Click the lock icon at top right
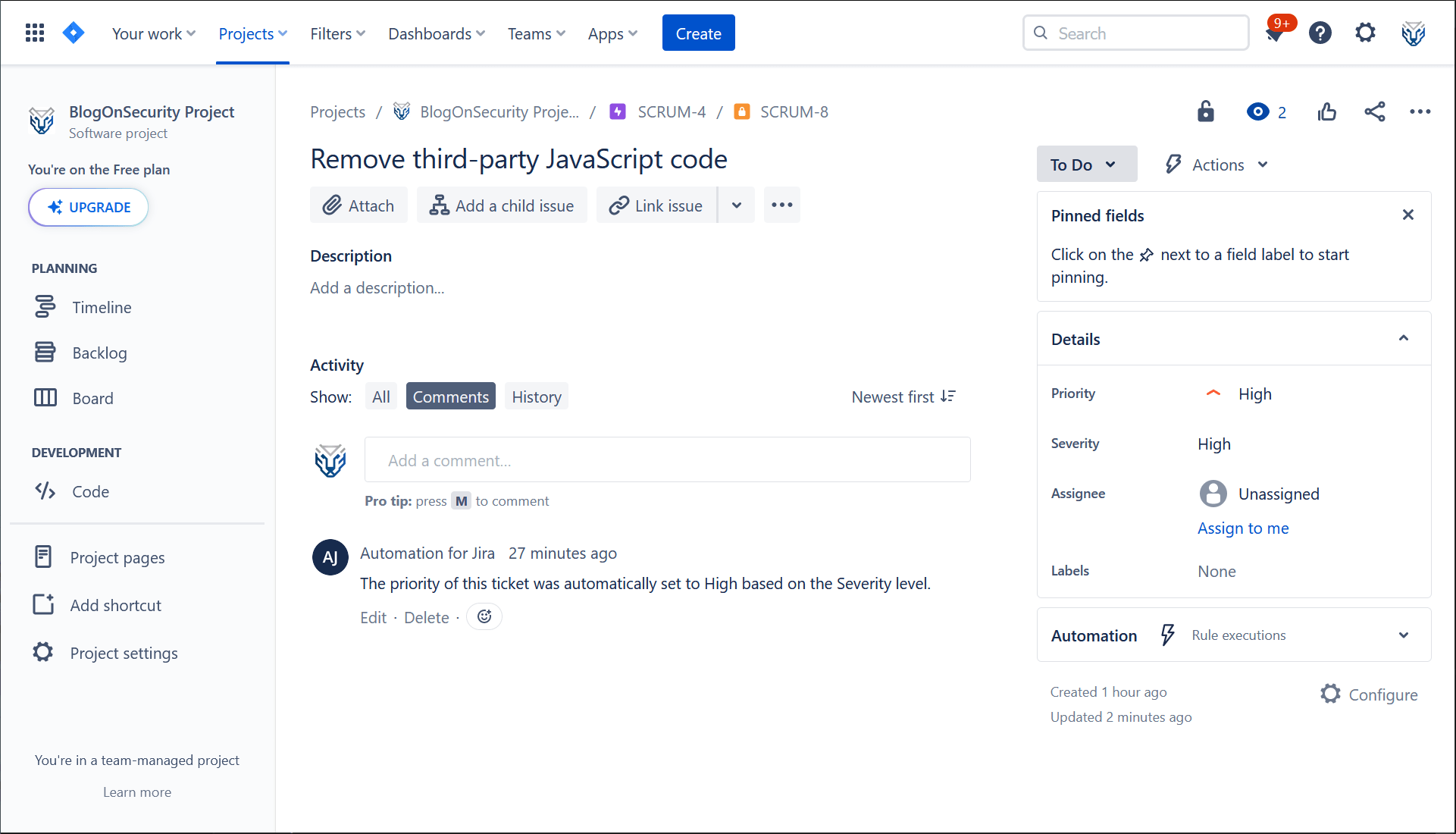This screenshot has height=834, width=1456. (1207, 111)
